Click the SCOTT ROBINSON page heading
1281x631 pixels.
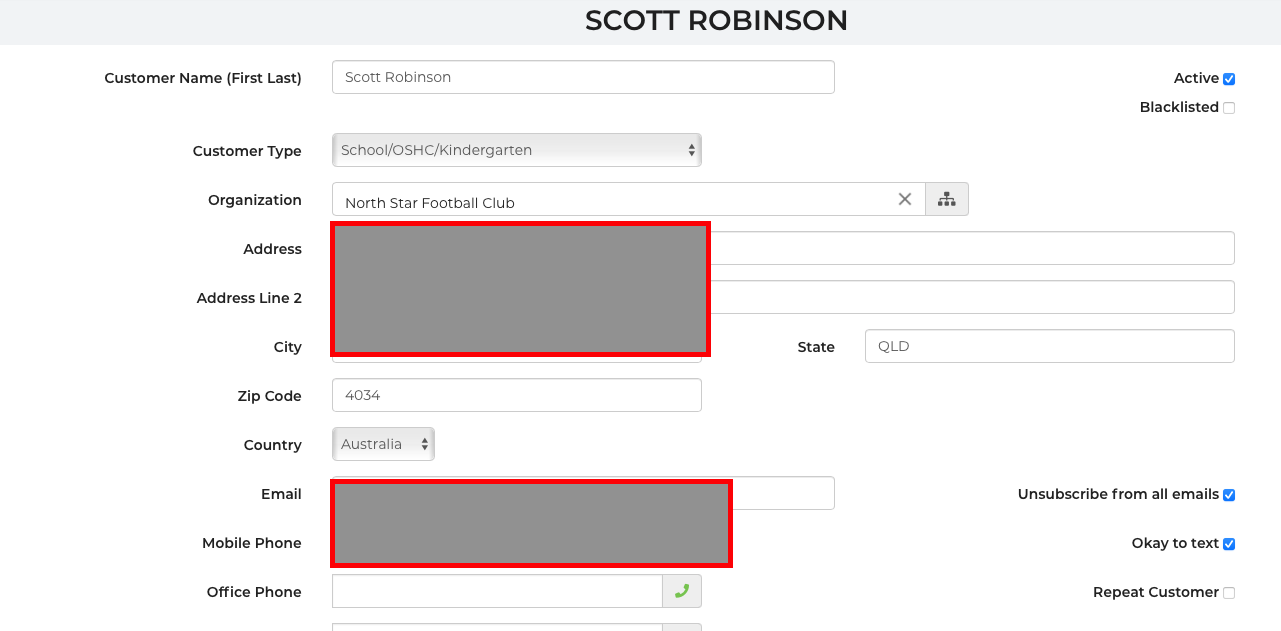[716, 21]
